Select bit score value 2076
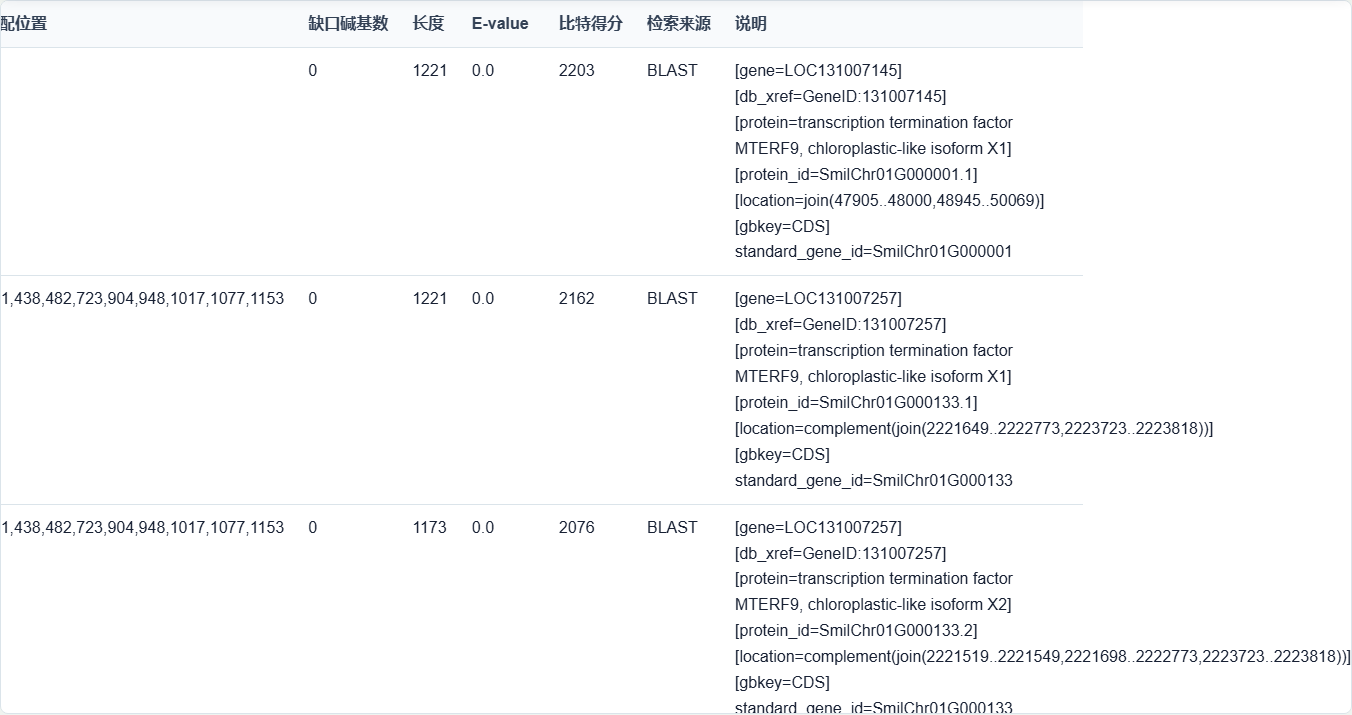Screen dimensions: 1352x715 click(577, 528)
